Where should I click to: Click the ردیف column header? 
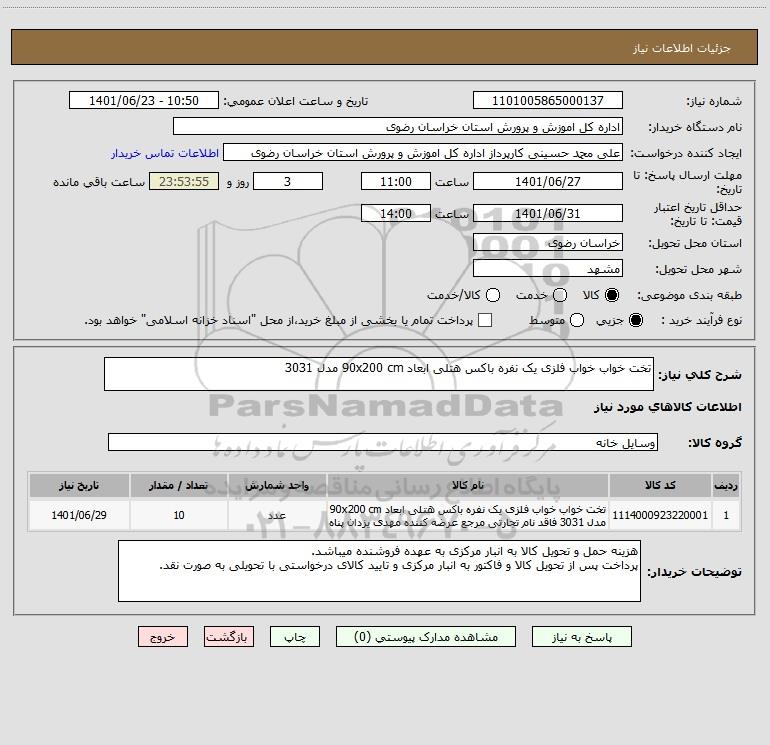pos(726,485)
